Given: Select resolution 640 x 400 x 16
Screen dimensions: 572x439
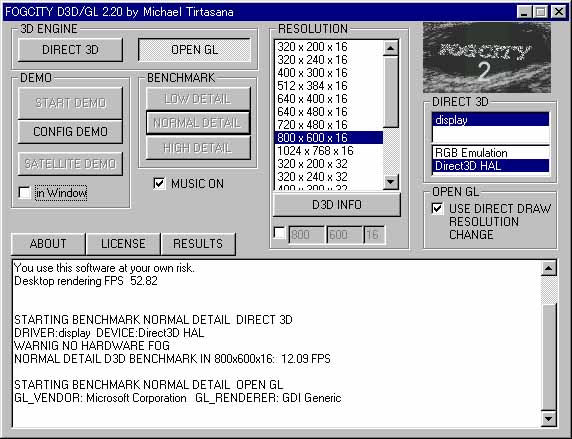Looking at the screenshot, I should click(329, 99).
